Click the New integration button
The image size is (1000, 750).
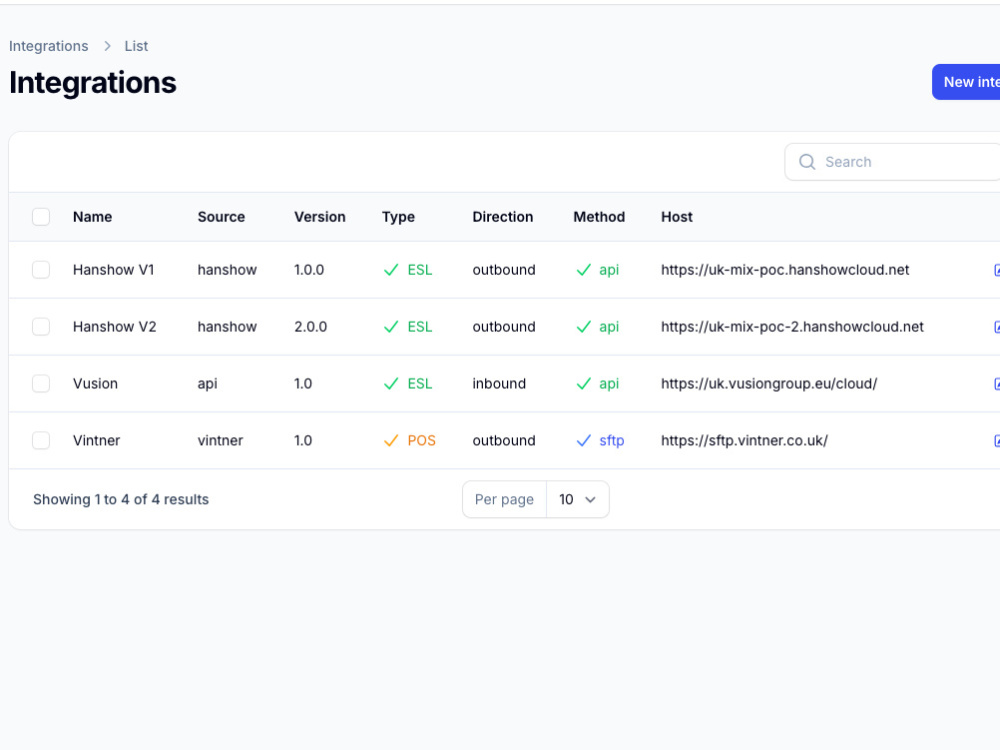[x=966, y=82]
